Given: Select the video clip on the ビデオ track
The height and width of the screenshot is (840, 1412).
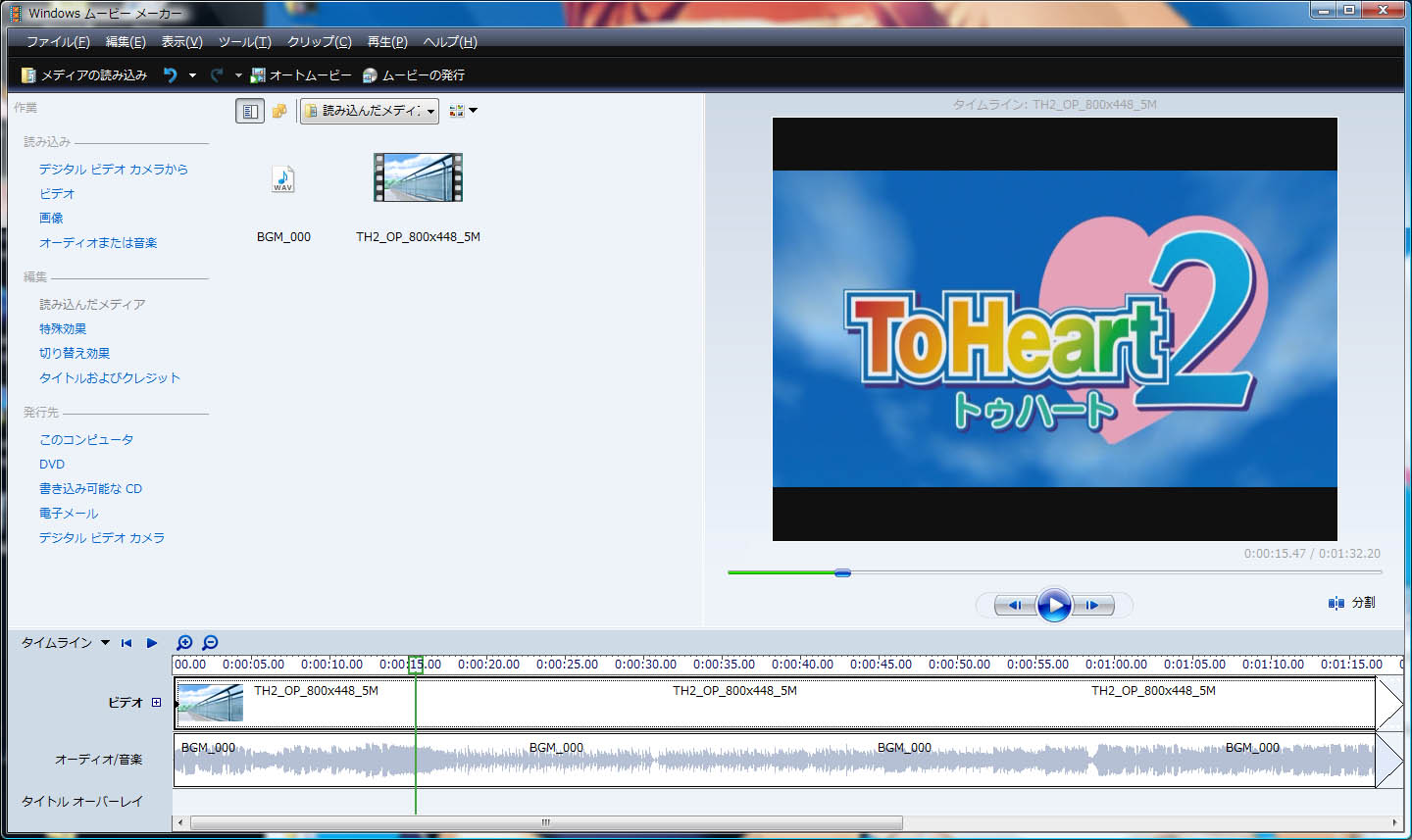Looking at the screenshot, I should (x=775, y=703).
